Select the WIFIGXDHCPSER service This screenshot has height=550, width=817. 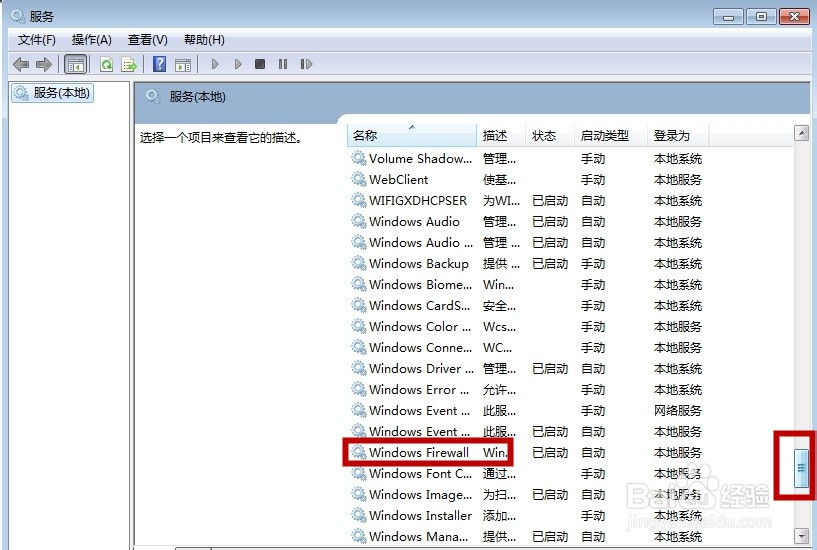coord(526,201)
